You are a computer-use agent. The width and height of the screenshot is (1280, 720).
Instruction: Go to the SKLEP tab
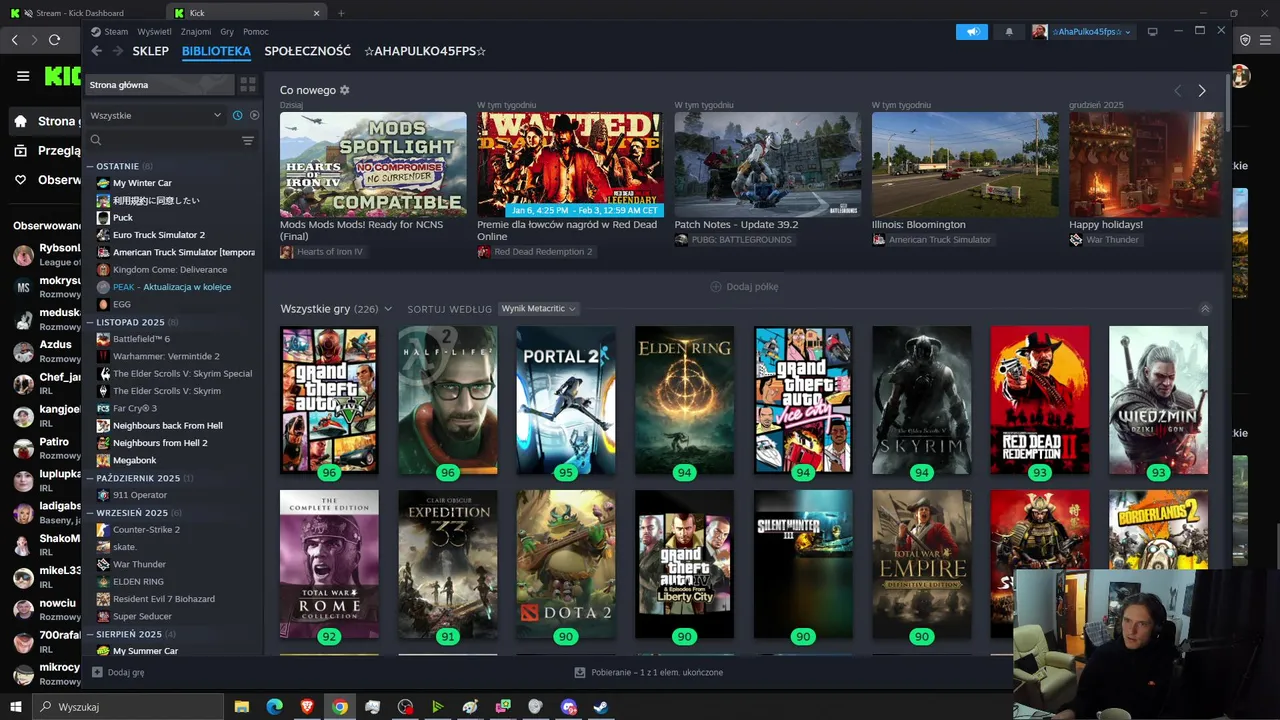(x=151, y=51)
